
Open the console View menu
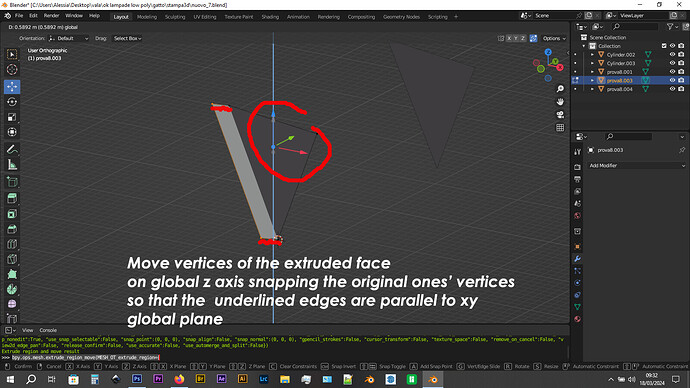(28, 330)
